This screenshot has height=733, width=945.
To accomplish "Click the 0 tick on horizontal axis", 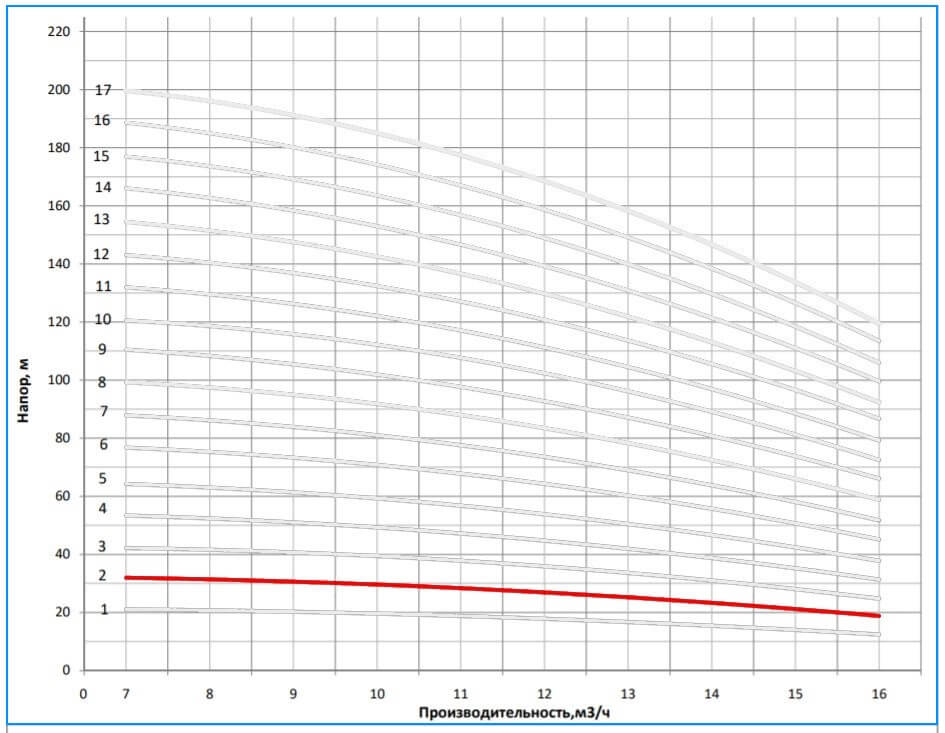I will tap(84, 693).
